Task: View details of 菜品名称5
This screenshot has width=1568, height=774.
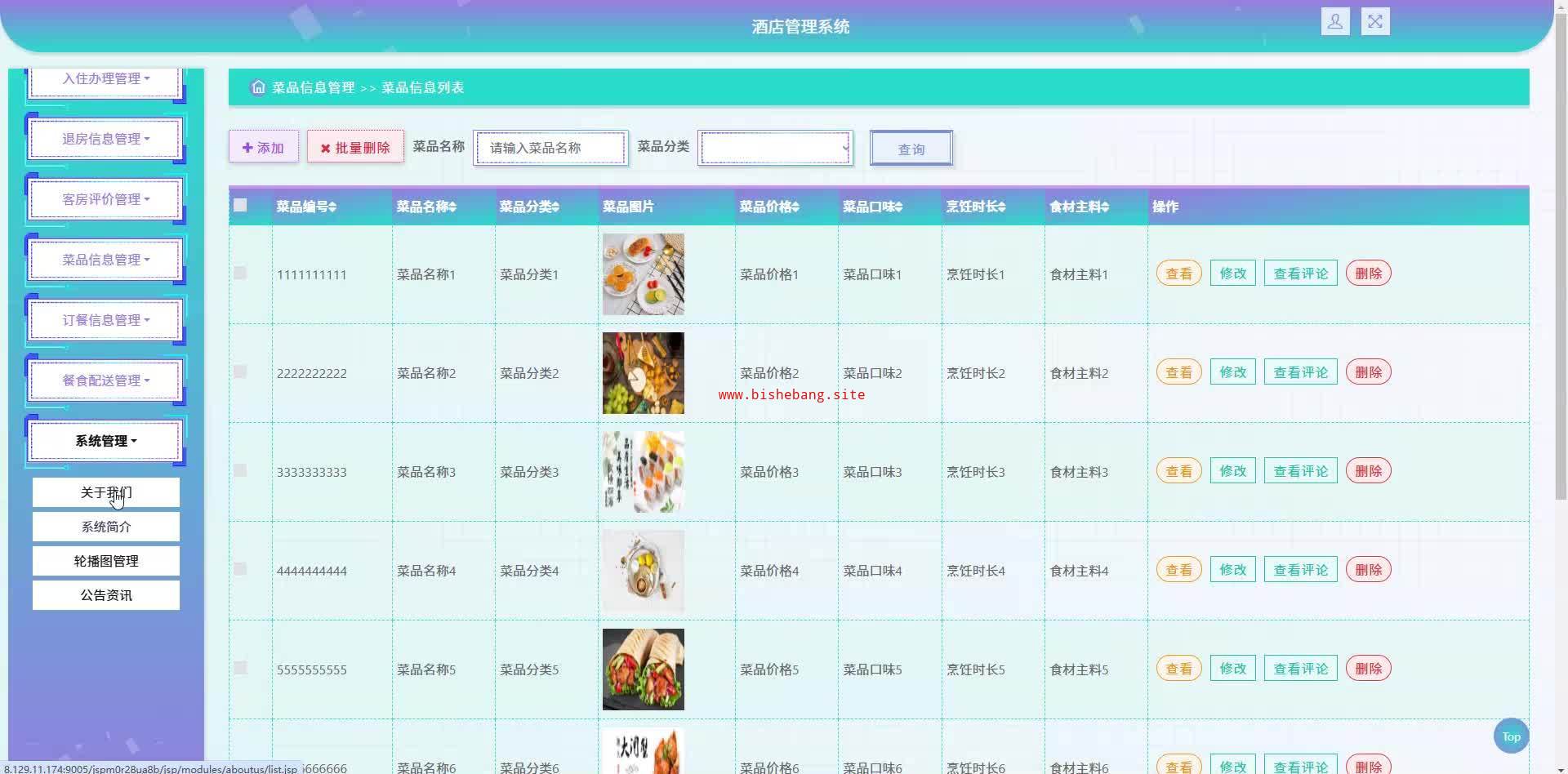Action: pos(1178,669)
